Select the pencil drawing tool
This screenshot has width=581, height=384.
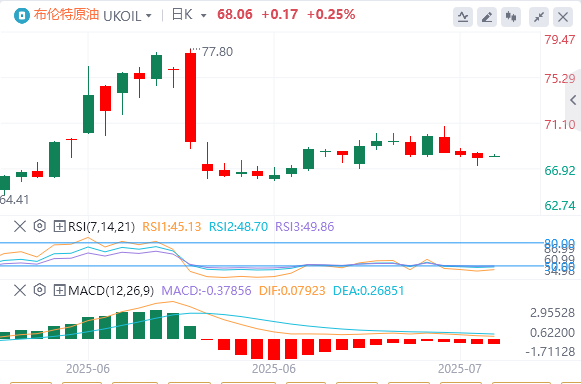pyautogui.click(x=487, y=17)
